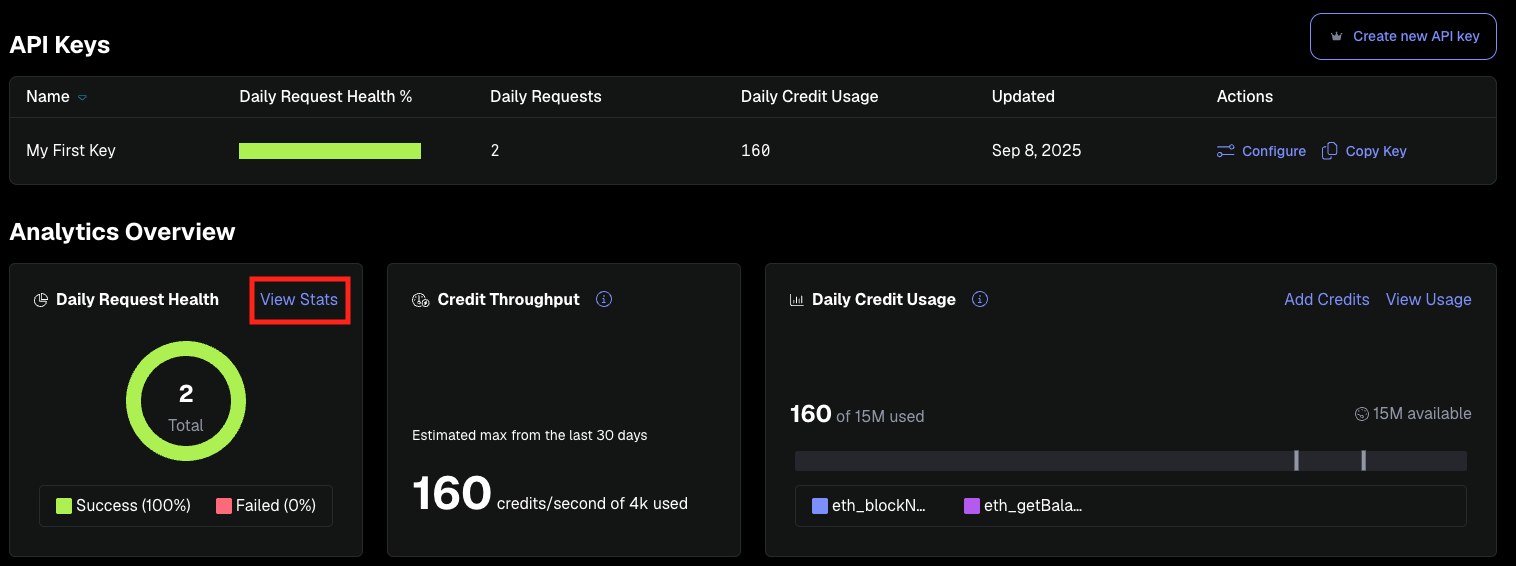1516x566 pixels.
Task: Click the green Daily Request Health bar
Action: tap(329, 151)
